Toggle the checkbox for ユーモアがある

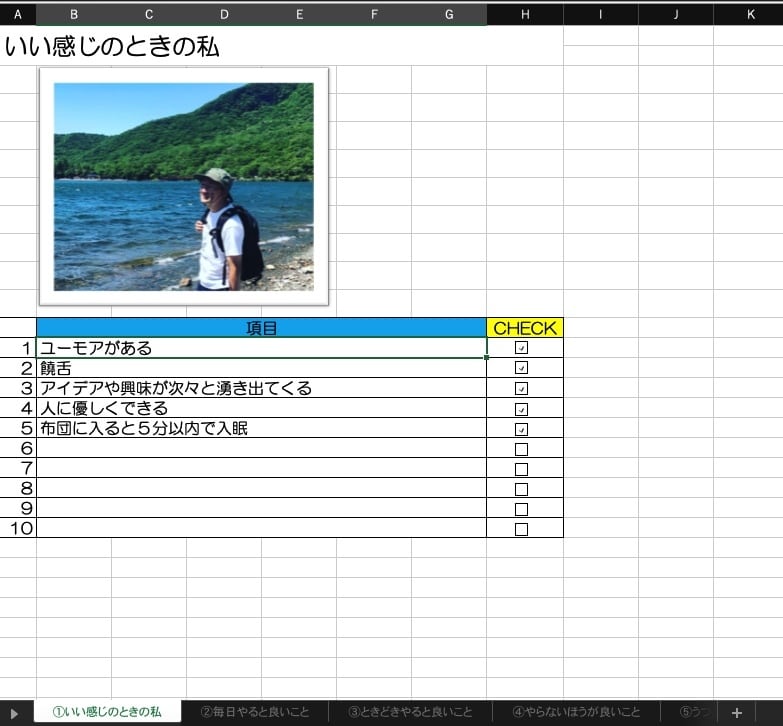point(521,348)
